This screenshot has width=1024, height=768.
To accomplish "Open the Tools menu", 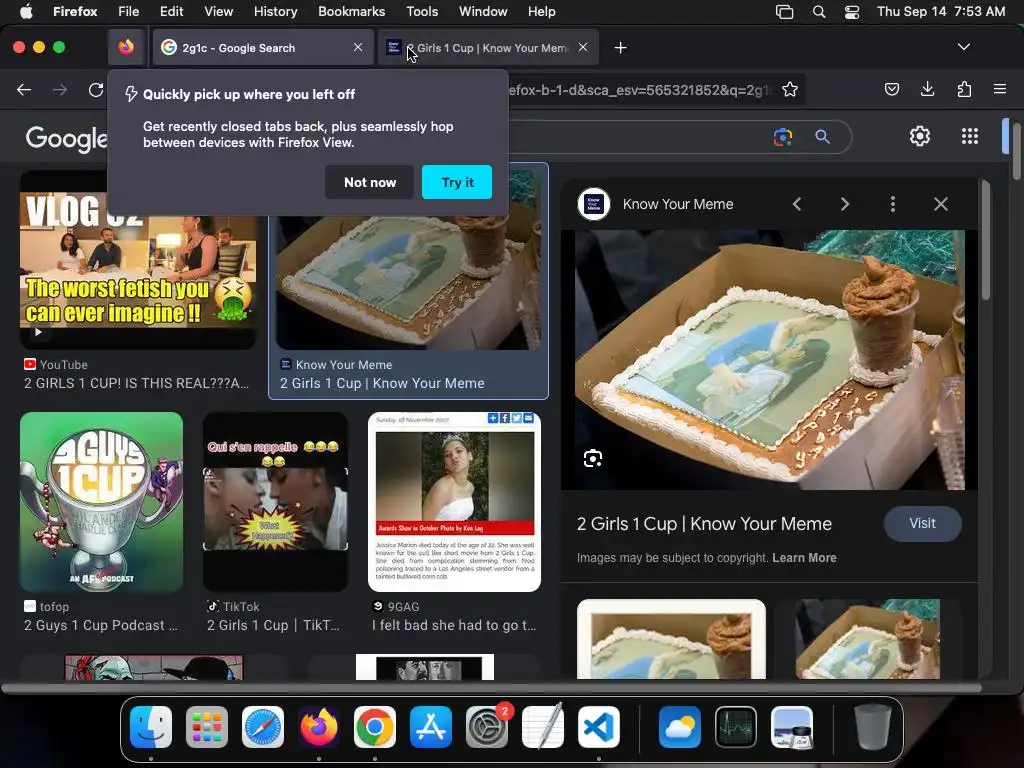I will [422, 12].
